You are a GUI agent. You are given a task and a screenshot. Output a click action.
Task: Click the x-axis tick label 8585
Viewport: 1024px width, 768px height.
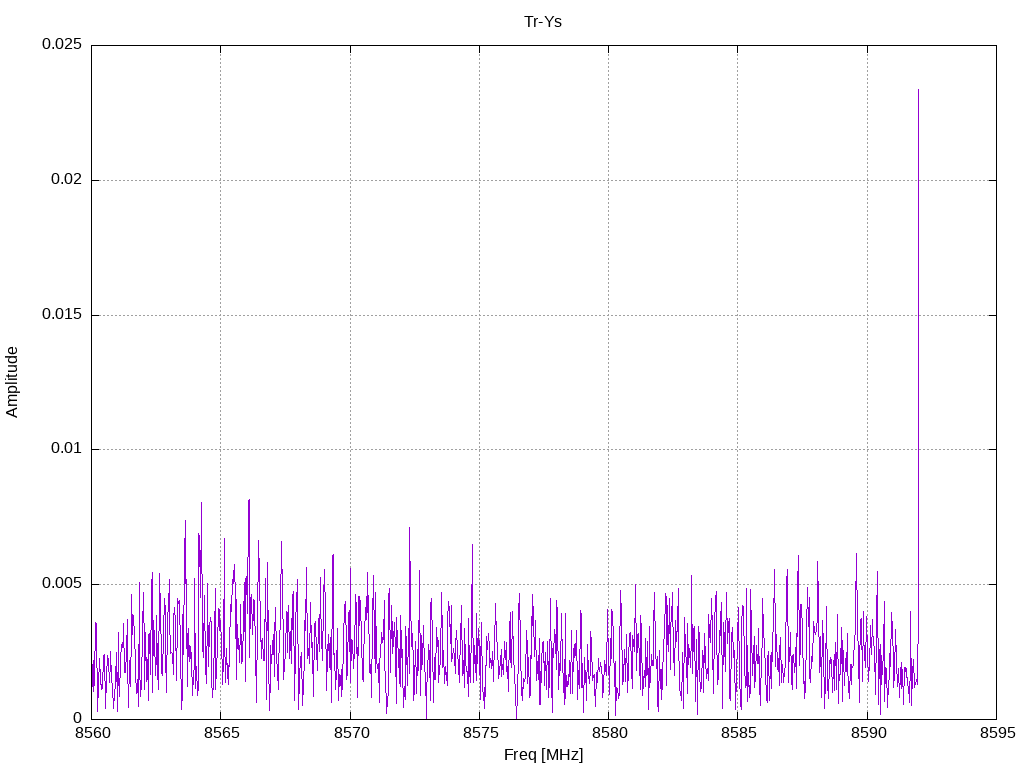pyautogui.click(x=739, y=733)
